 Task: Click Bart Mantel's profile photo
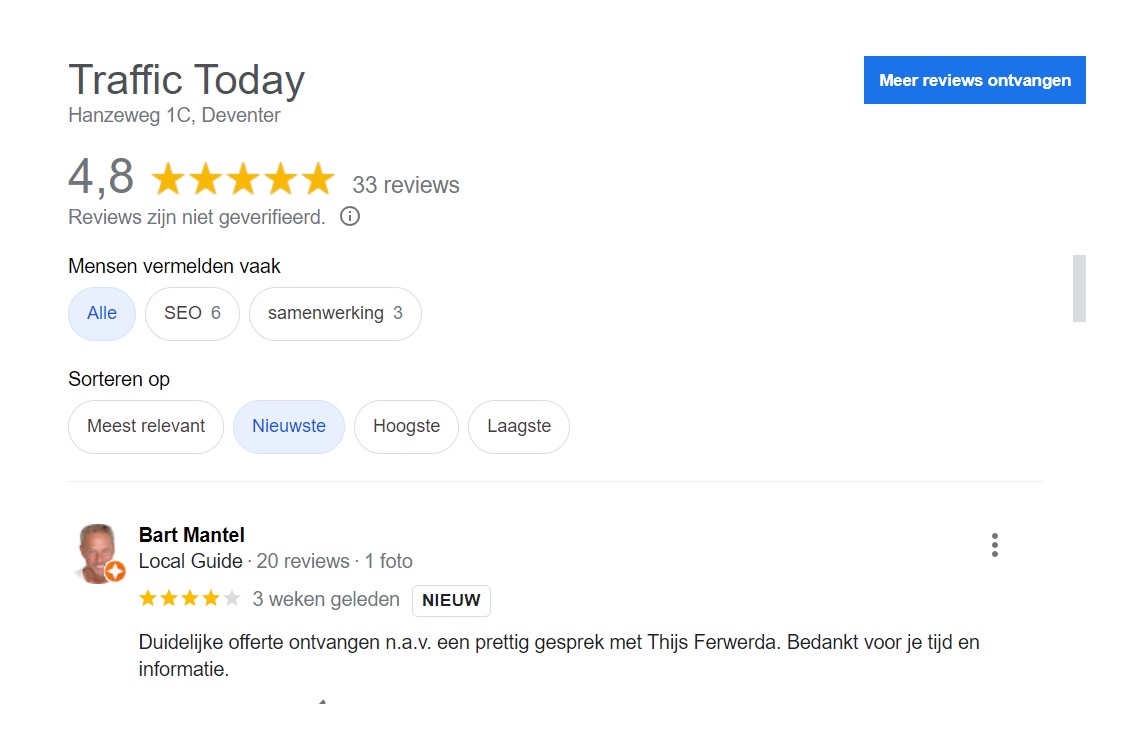[x=100, y=552]
